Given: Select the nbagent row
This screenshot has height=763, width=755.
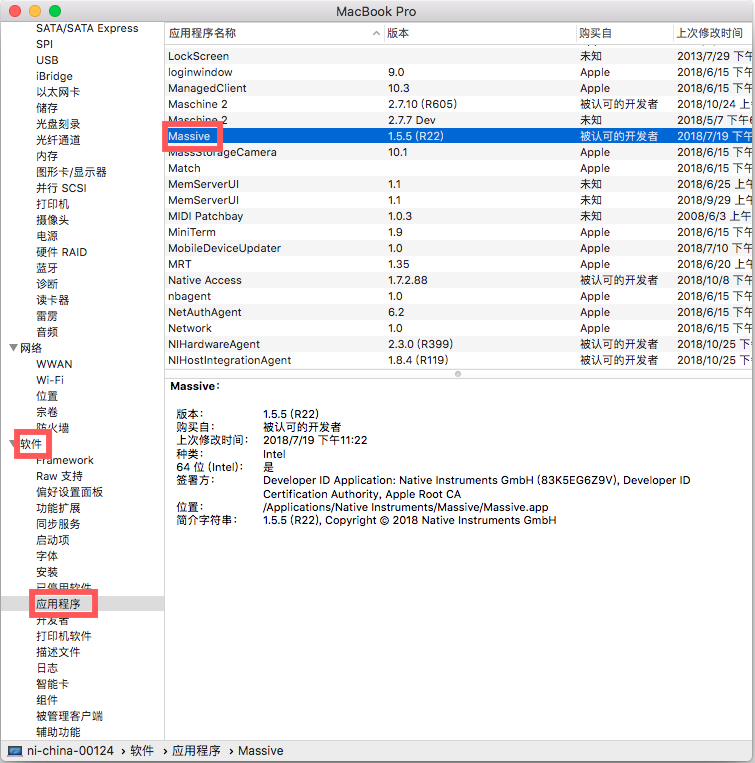Looking at the screenshot, I should click(458, 296).
